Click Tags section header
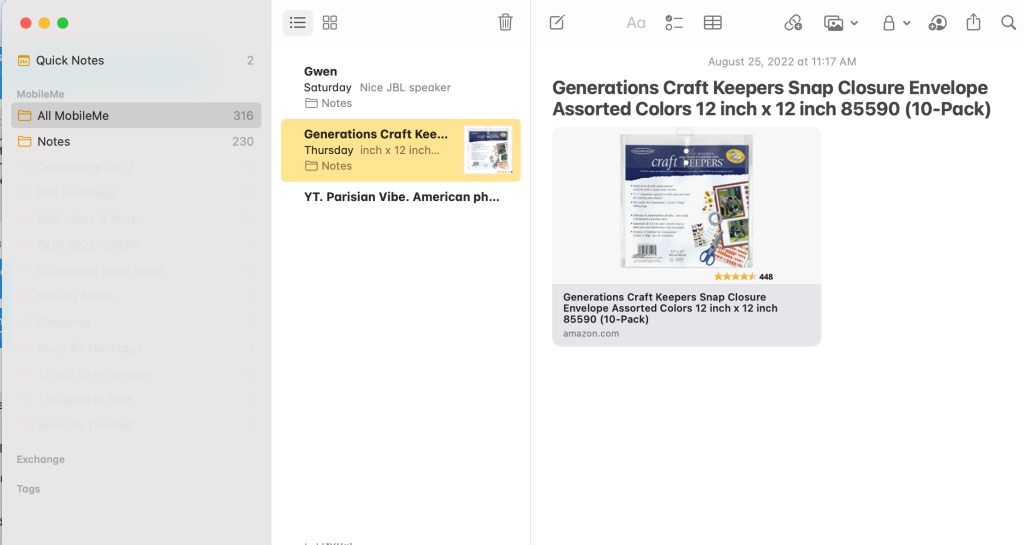1024x545 pixels. (x=28, y=489)
